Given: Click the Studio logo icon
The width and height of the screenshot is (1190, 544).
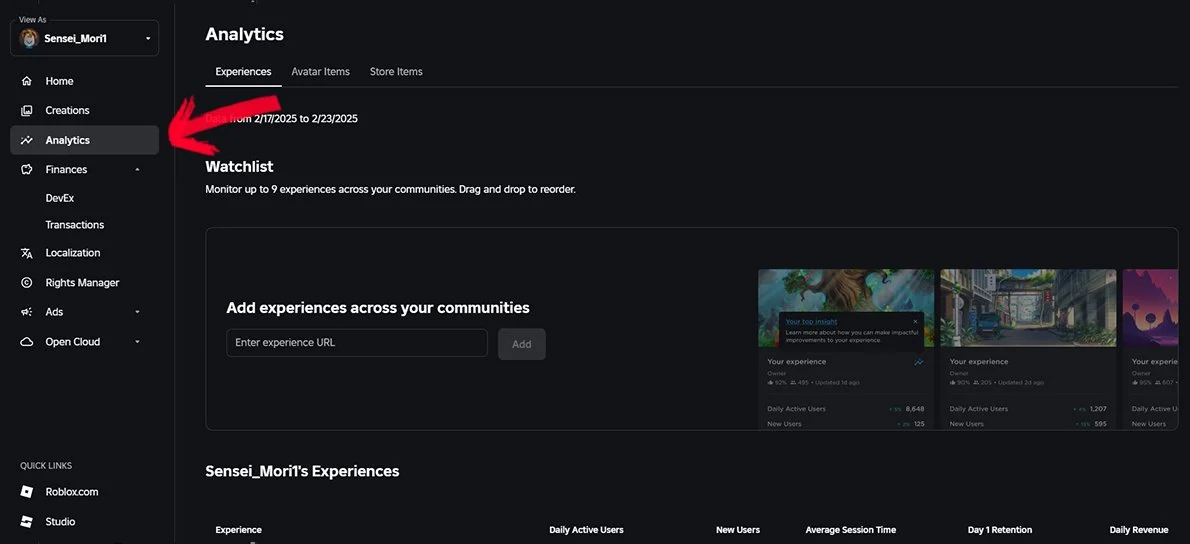Looking at the screenshot, I should [x=27, y=522].
